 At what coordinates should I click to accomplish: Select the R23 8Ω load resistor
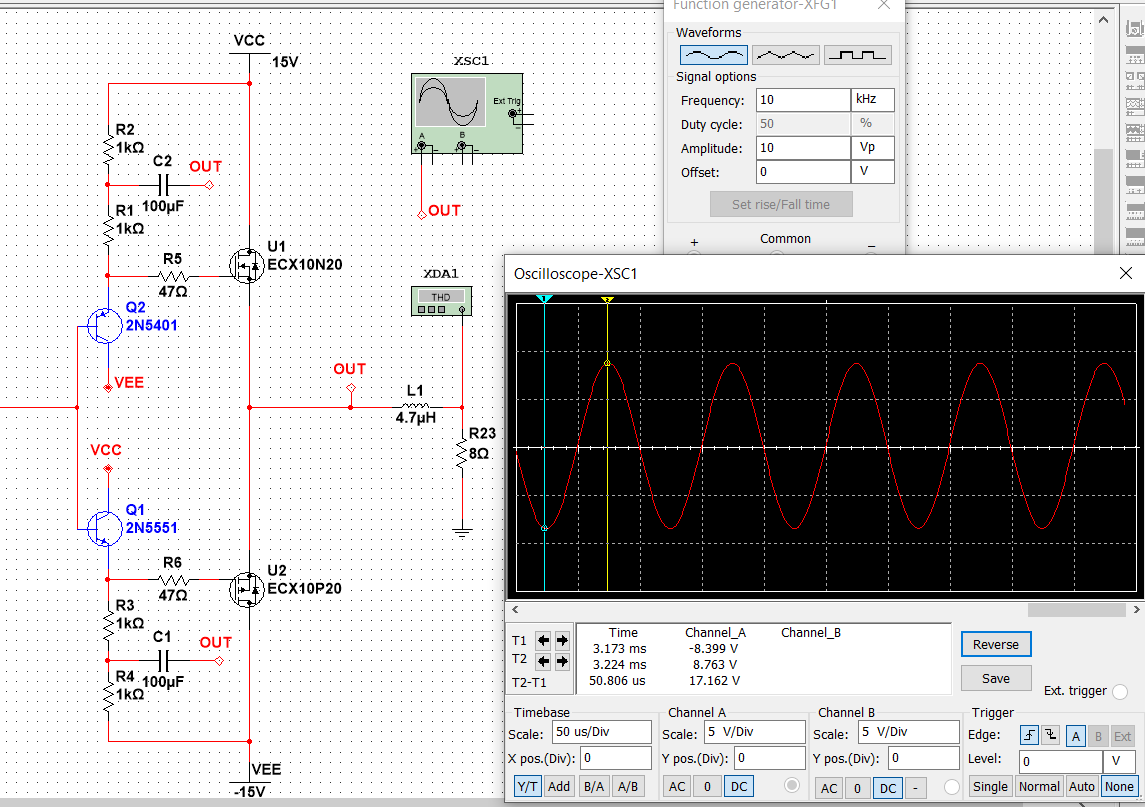[462, 454]
